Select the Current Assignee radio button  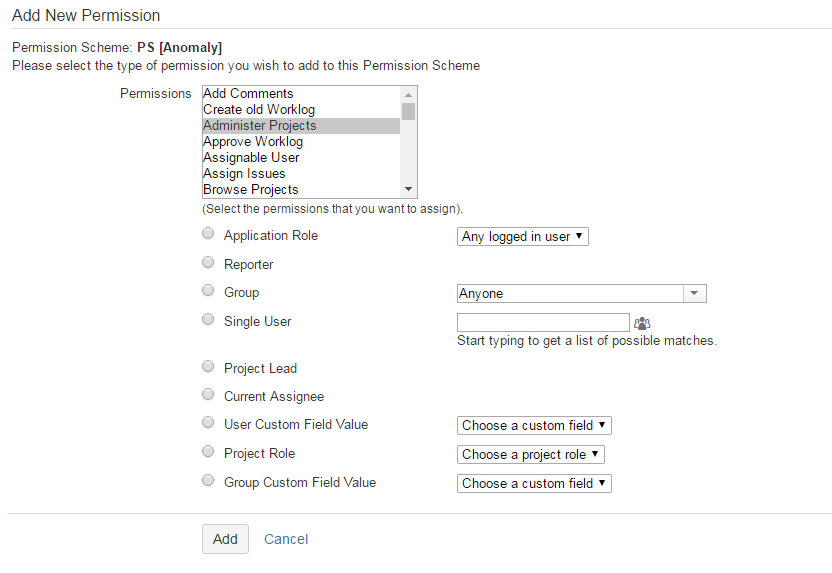coord(208,395)
